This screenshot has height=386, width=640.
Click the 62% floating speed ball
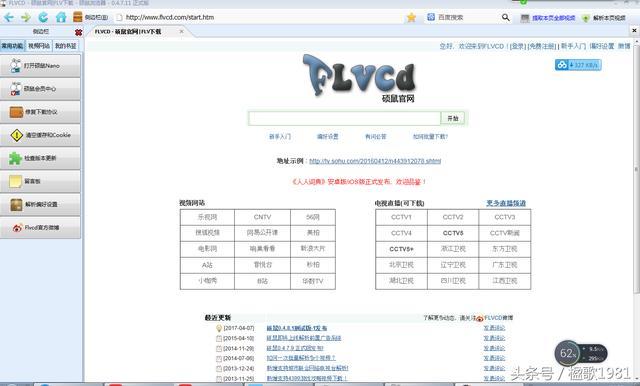568,353
